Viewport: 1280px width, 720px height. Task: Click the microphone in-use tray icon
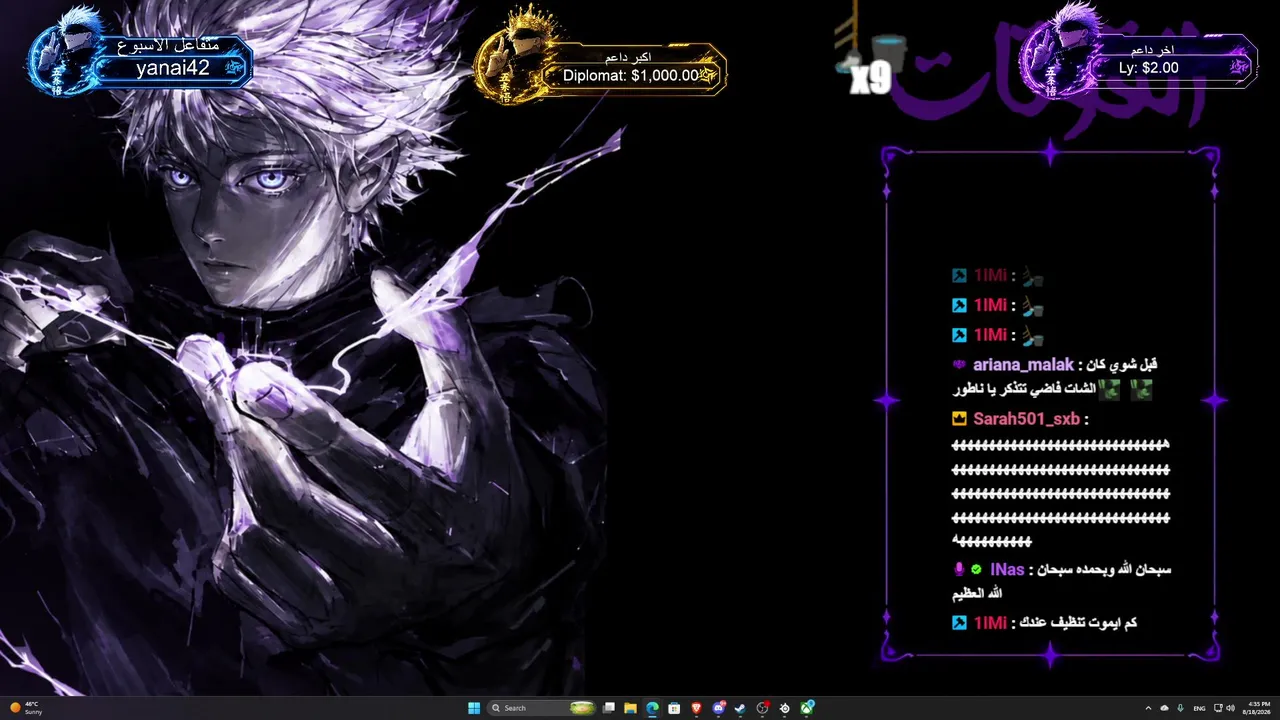click(x=1181, y=708)
